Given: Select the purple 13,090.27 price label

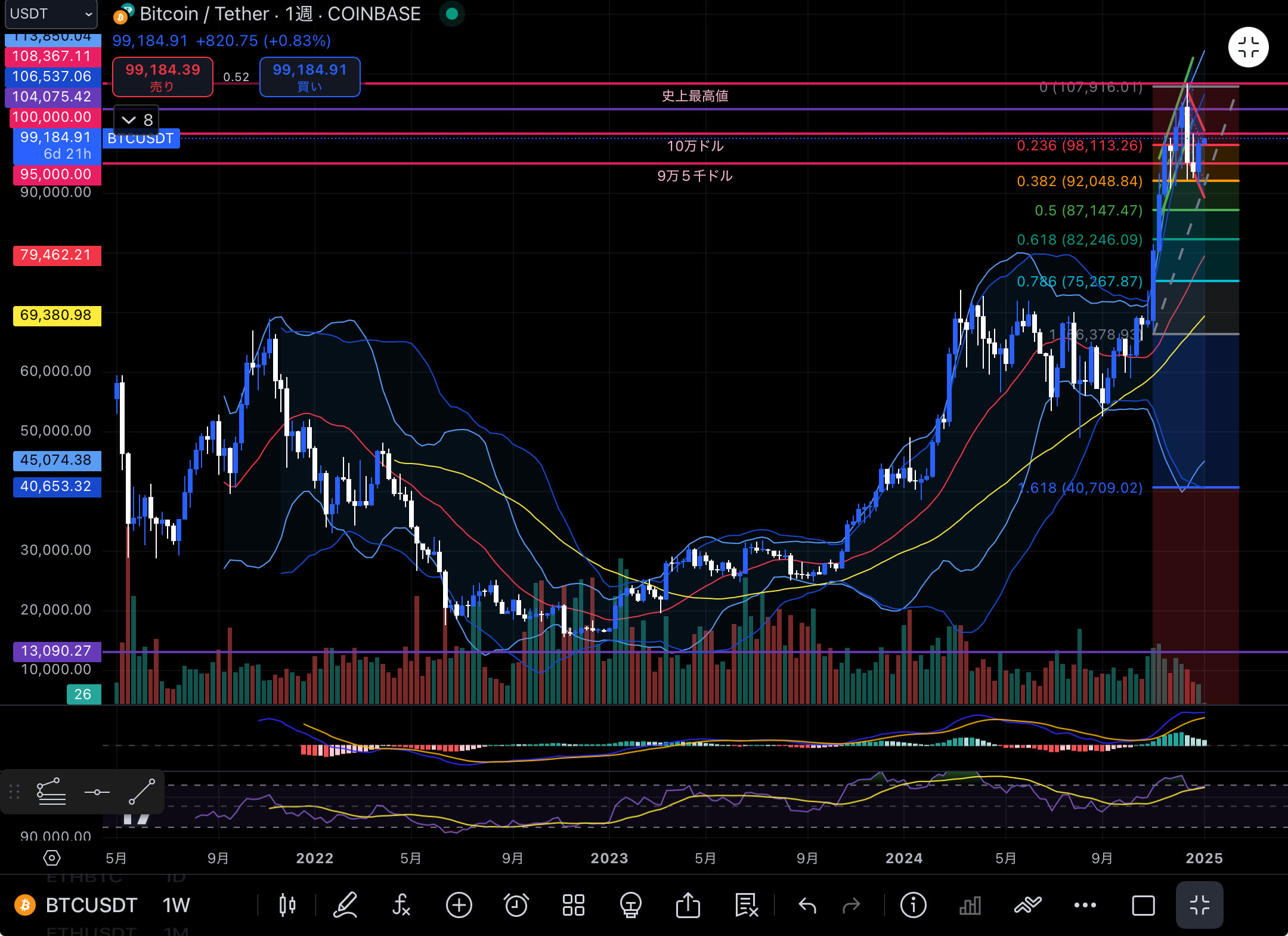Looking at the screenshot, I should pos(56,651).
